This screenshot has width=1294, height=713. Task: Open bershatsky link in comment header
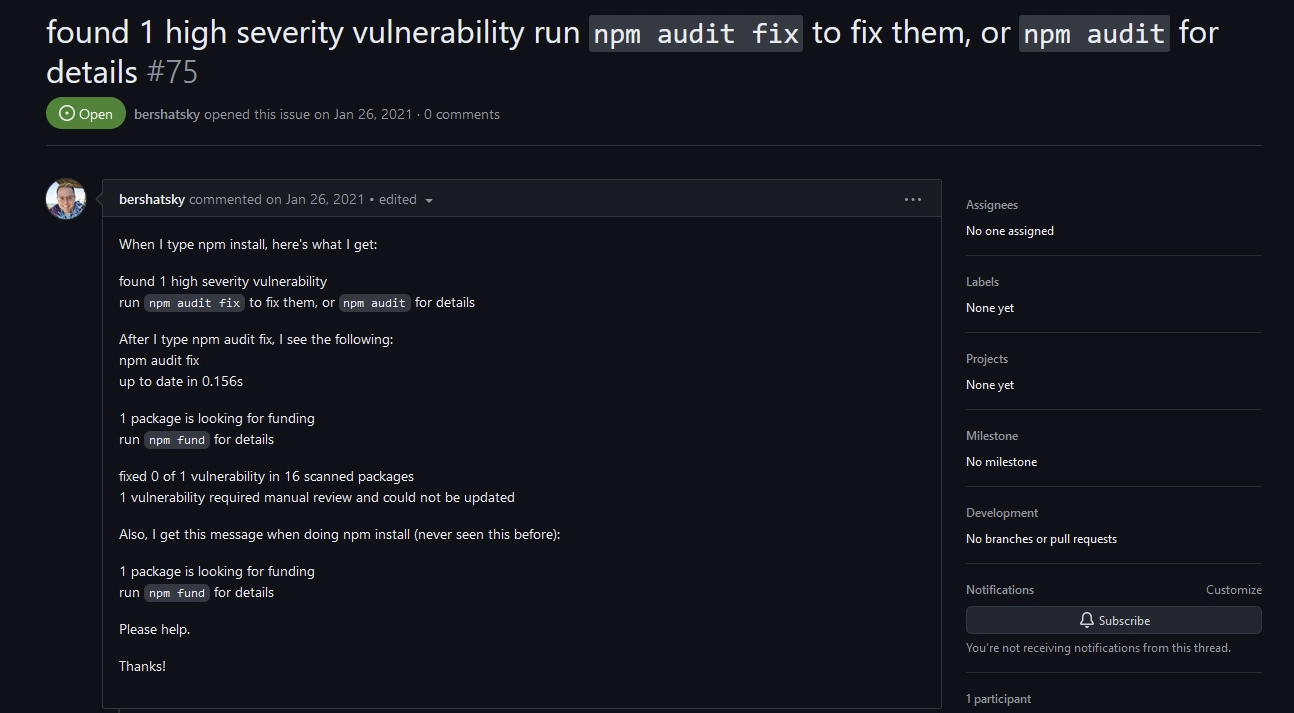[152, 199]
